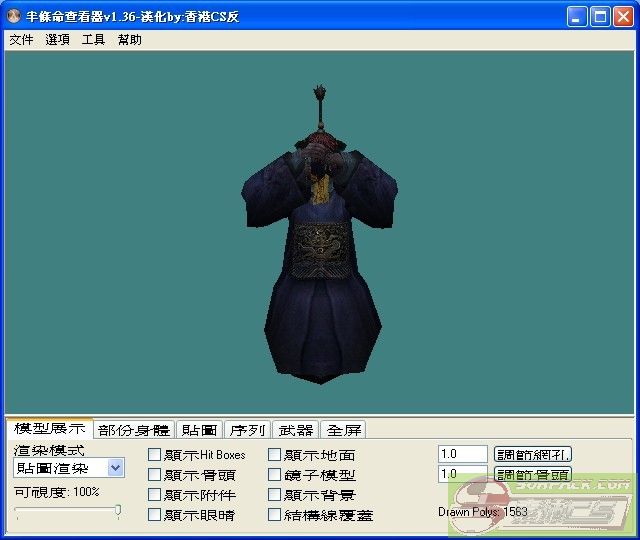This screenshot has height=540, width=640.
Task: Check the 顯示地面 (Show Ground) option
Action: coord(275,455)
